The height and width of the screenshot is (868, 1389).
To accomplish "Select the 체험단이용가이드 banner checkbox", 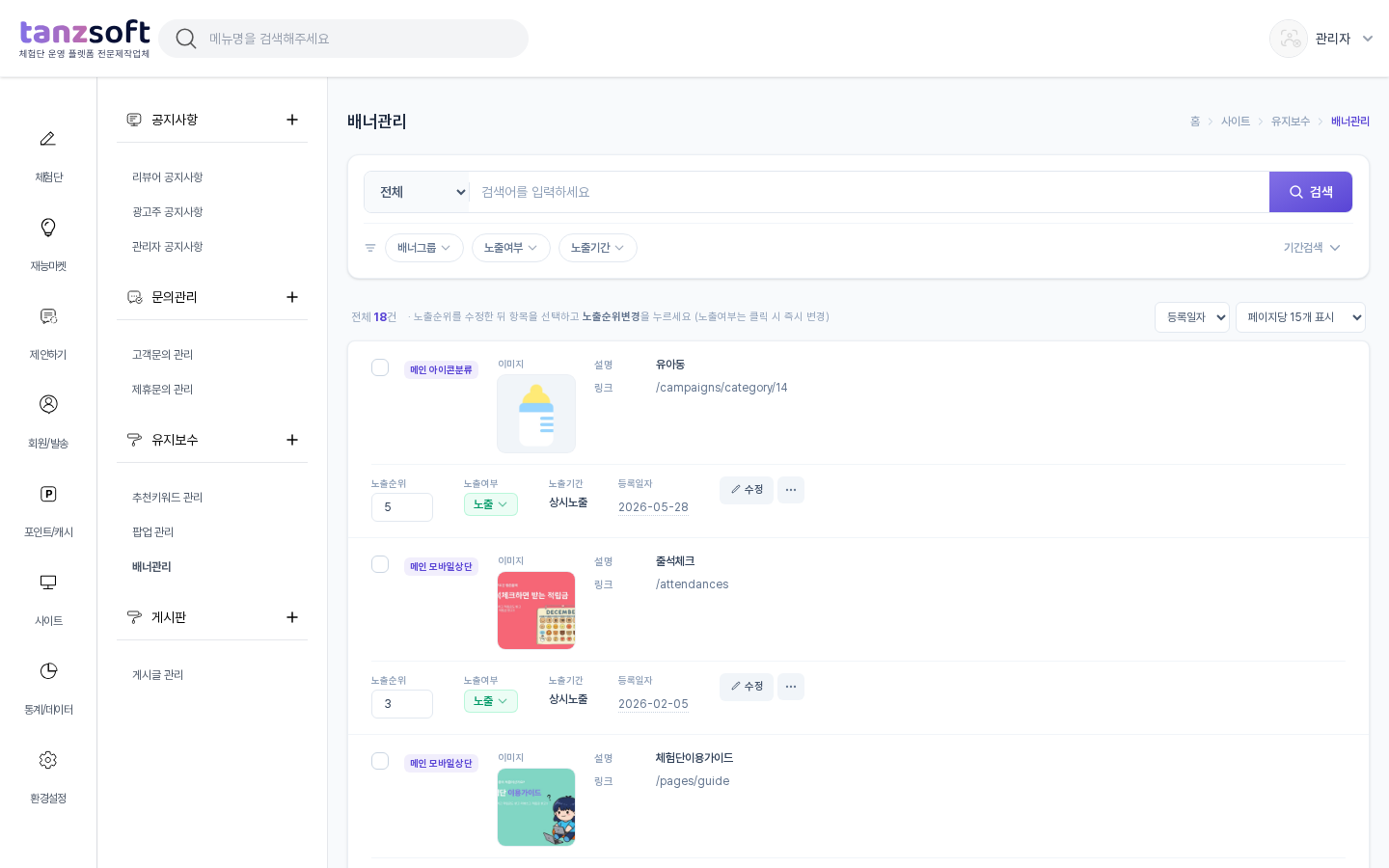I will pyautogui.click(x=380, y=761).
